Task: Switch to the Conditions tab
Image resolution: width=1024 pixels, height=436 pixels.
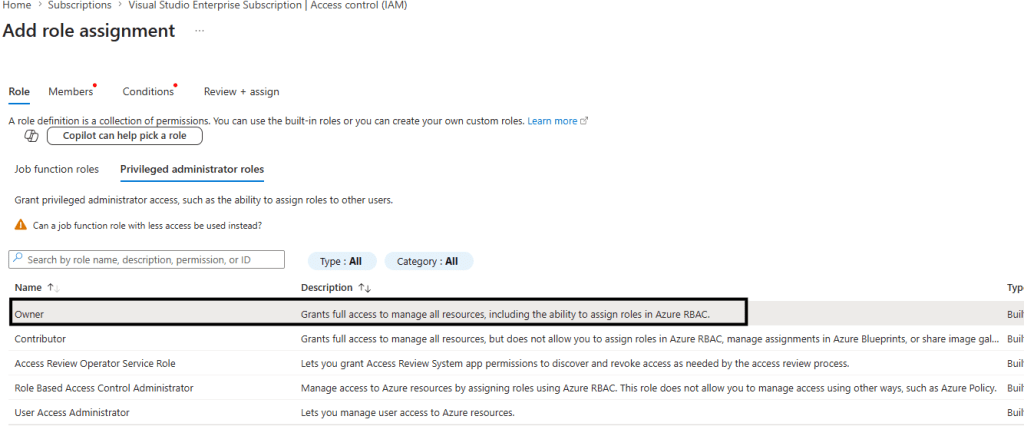Action: (x=148, y=92)
